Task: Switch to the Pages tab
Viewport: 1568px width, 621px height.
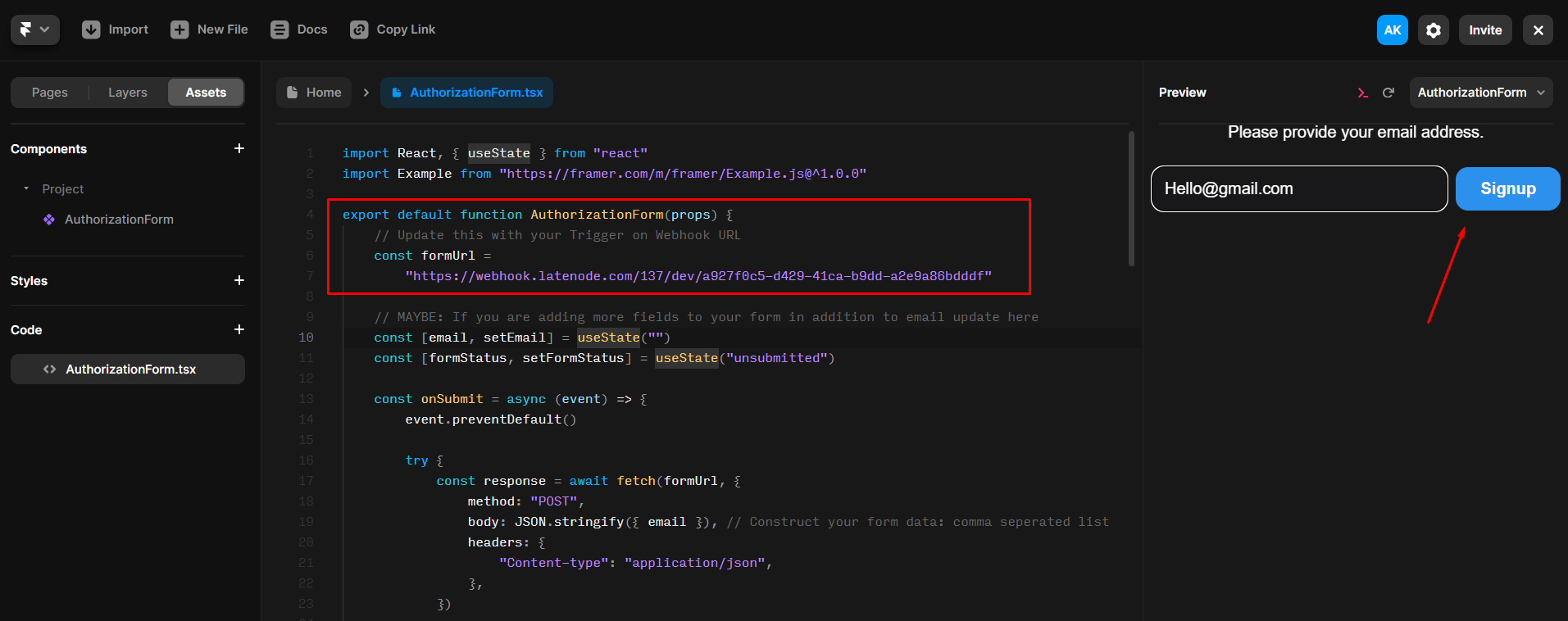Action: click(x=50, y=93)
